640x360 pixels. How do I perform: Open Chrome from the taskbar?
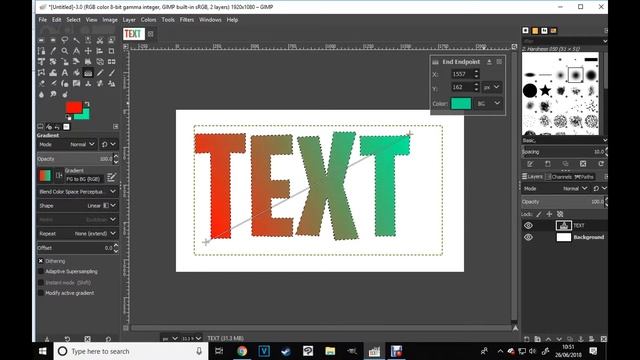click(242, 351)
